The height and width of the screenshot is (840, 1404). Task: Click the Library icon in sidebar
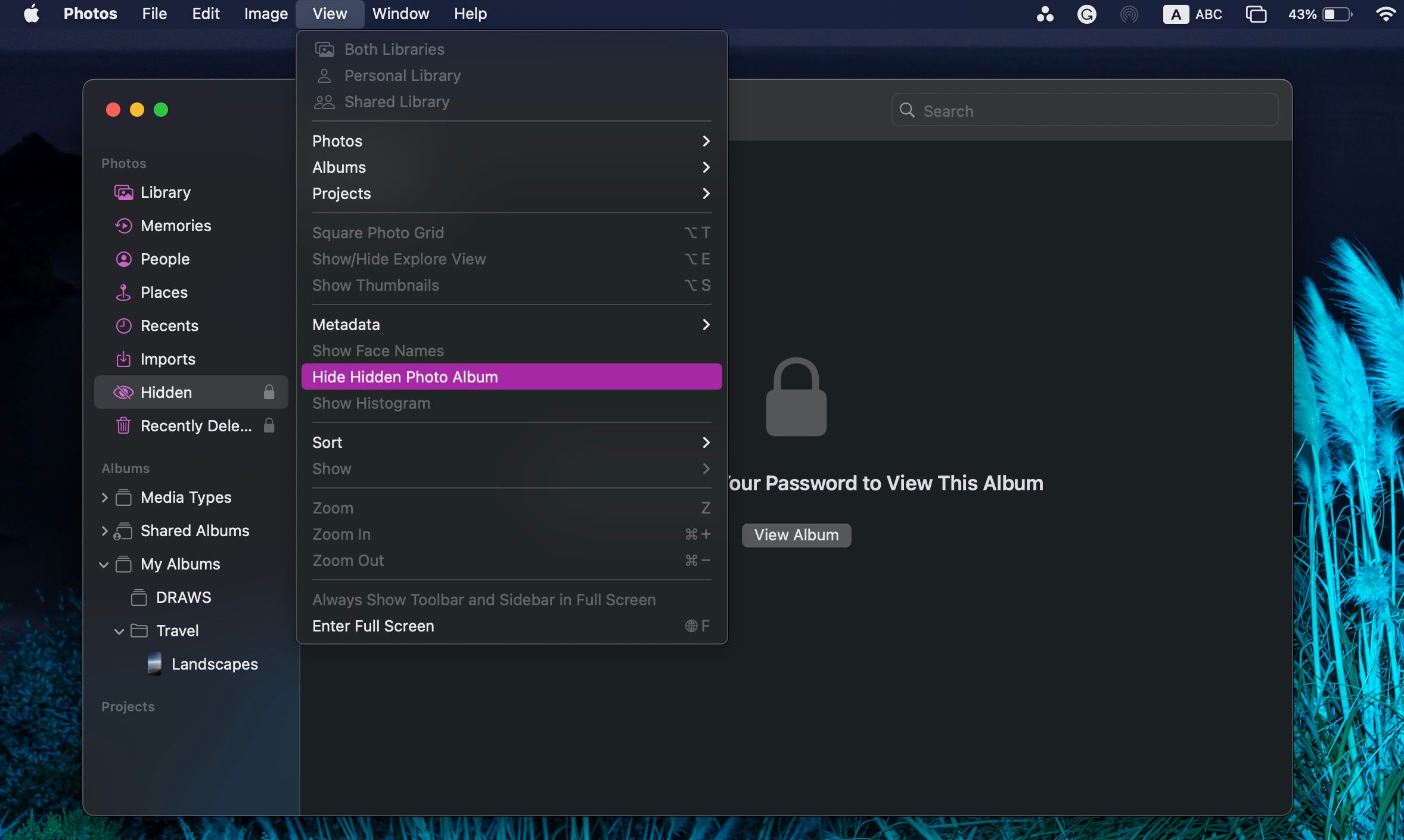pyautogui.click(x=123, y=192)
